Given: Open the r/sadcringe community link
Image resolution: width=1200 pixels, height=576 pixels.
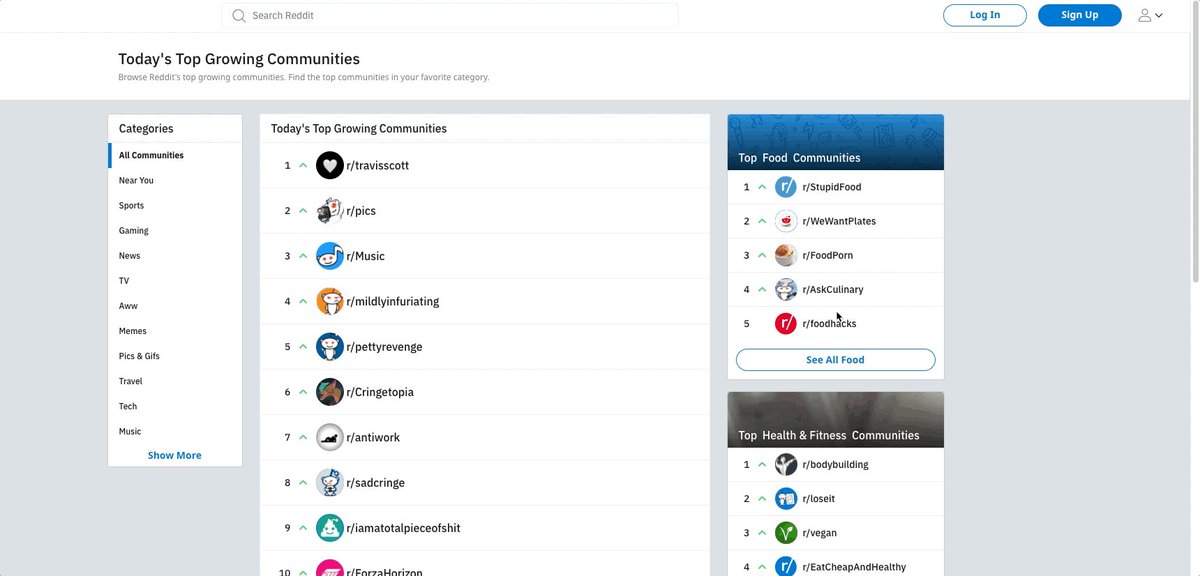Looking at the screenshot, I should pyautogui.click(x=375, y=483).
